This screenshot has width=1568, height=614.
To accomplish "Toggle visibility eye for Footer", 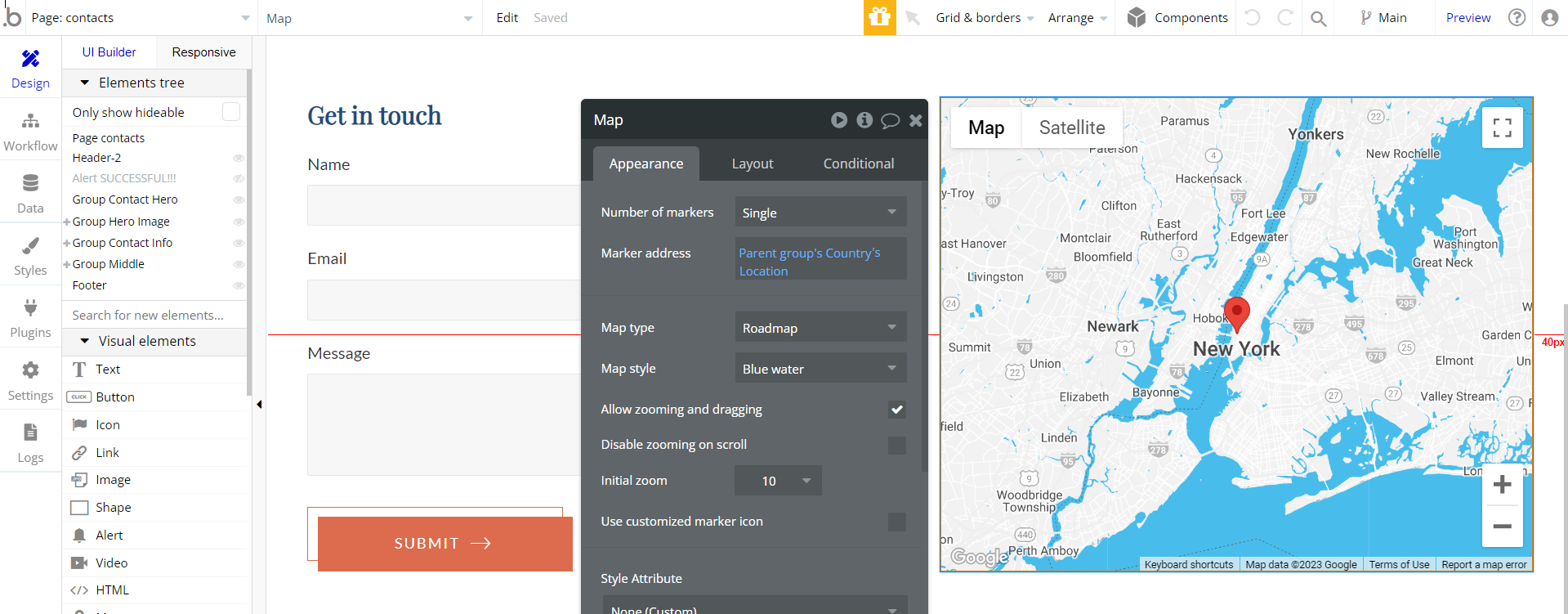I will pyautogui.click(x=239, y=285).
